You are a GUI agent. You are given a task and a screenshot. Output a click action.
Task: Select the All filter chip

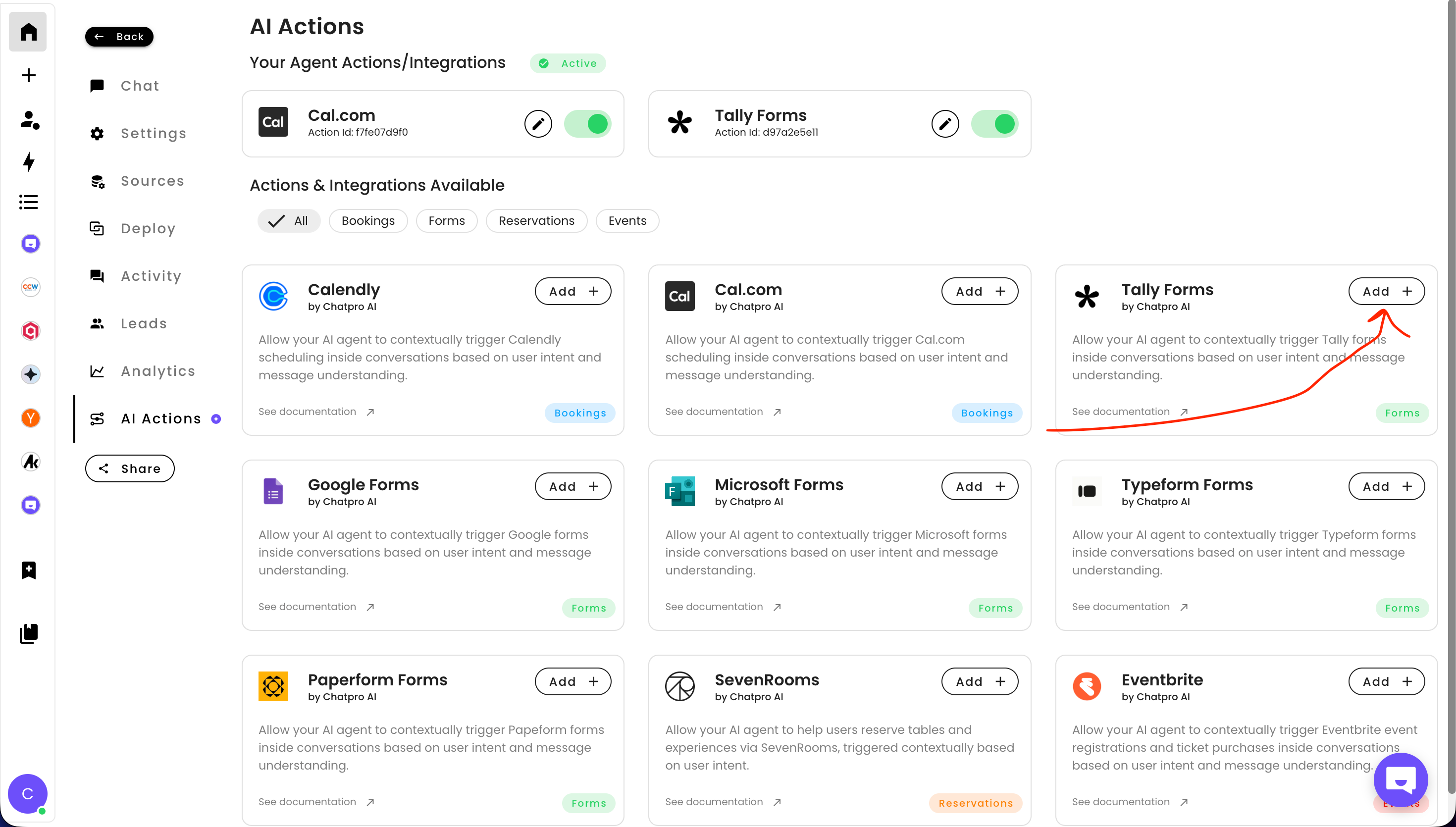289,221
